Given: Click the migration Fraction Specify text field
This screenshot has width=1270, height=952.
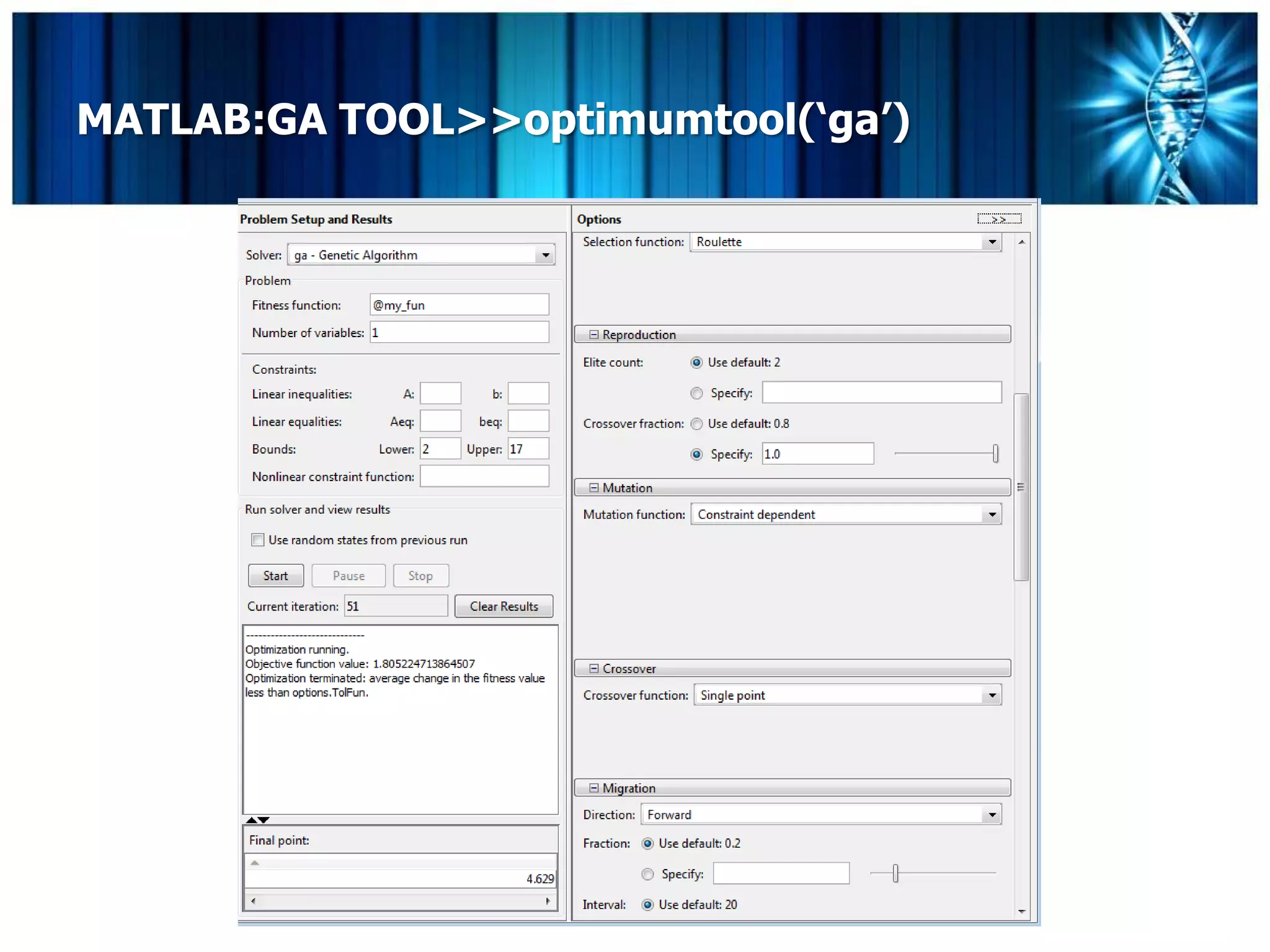Looking at the screenshot, I should [781, 874].
